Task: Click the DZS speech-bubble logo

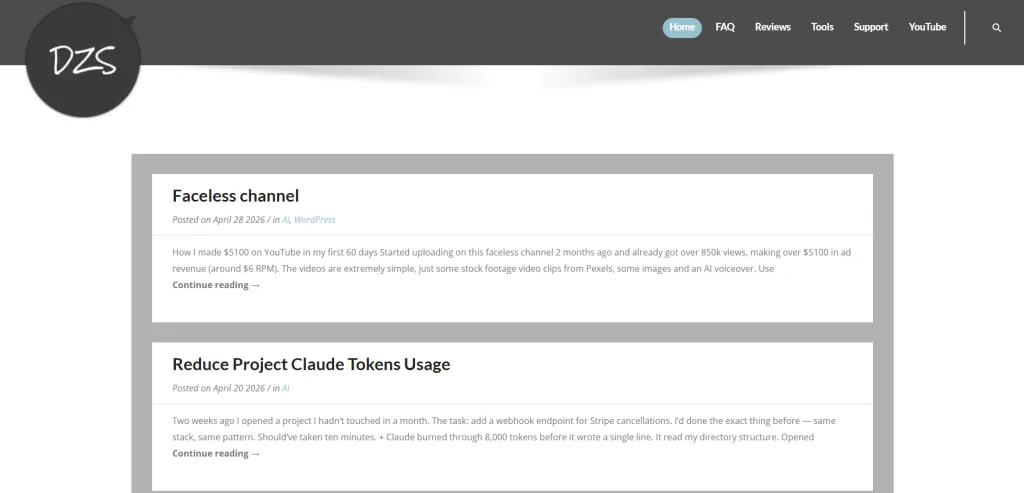Action: (83, 60)
